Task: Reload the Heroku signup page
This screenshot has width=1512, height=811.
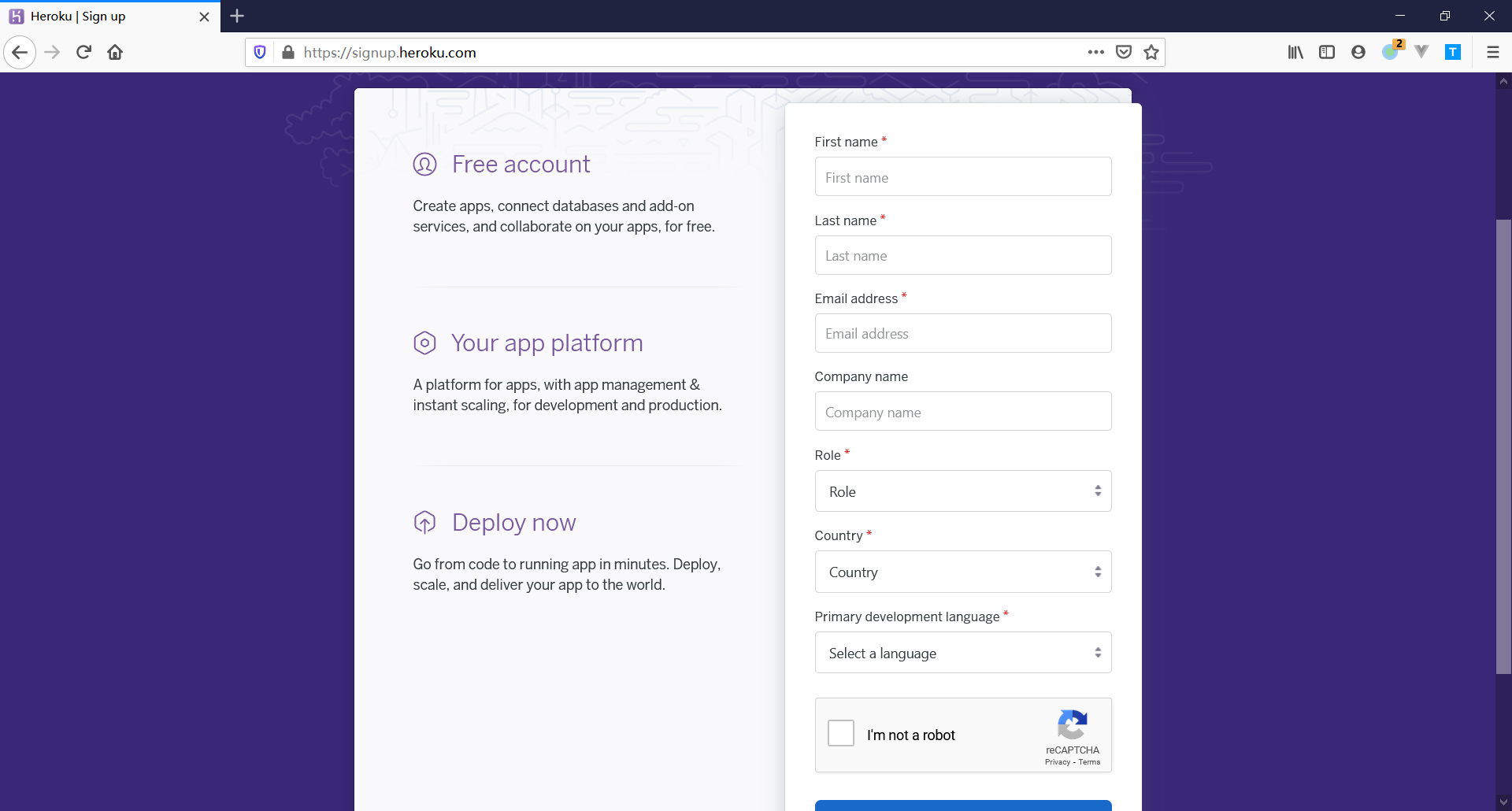Action: 83,53
